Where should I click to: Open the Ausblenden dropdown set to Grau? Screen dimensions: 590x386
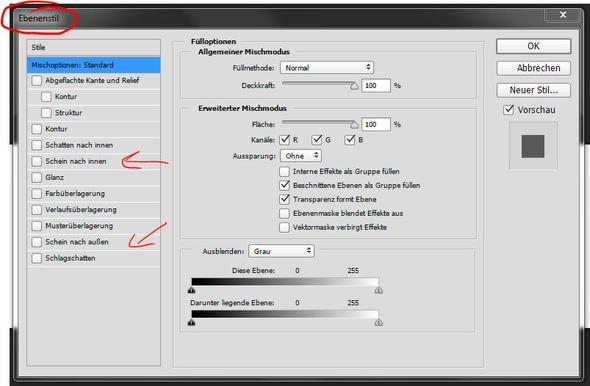(281, 251)
